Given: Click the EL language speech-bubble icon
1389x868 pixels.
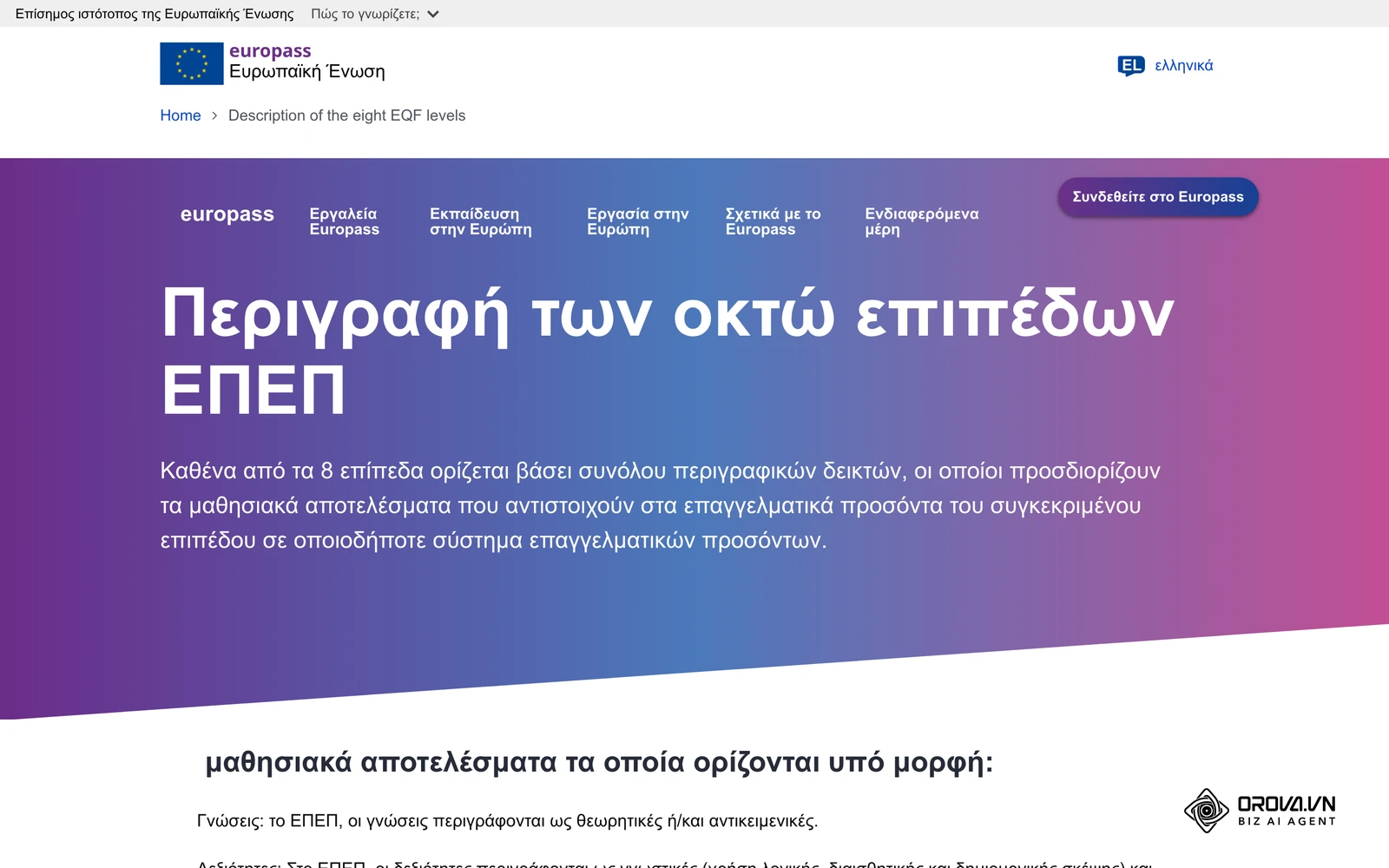Looking at the screenshot, I should pos(1131,66).
